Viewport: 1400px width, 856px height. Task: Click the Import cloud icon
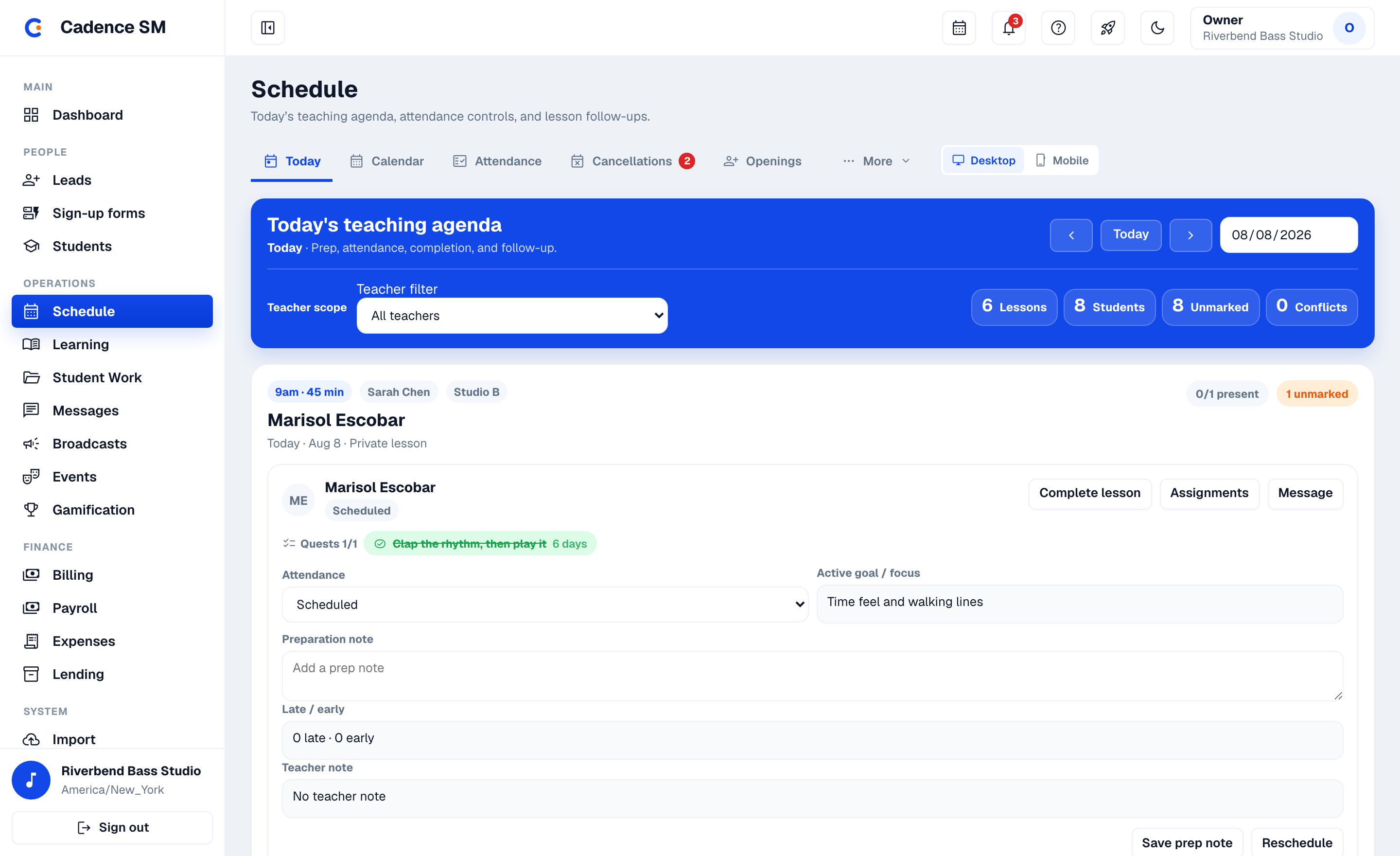point(31,739)
